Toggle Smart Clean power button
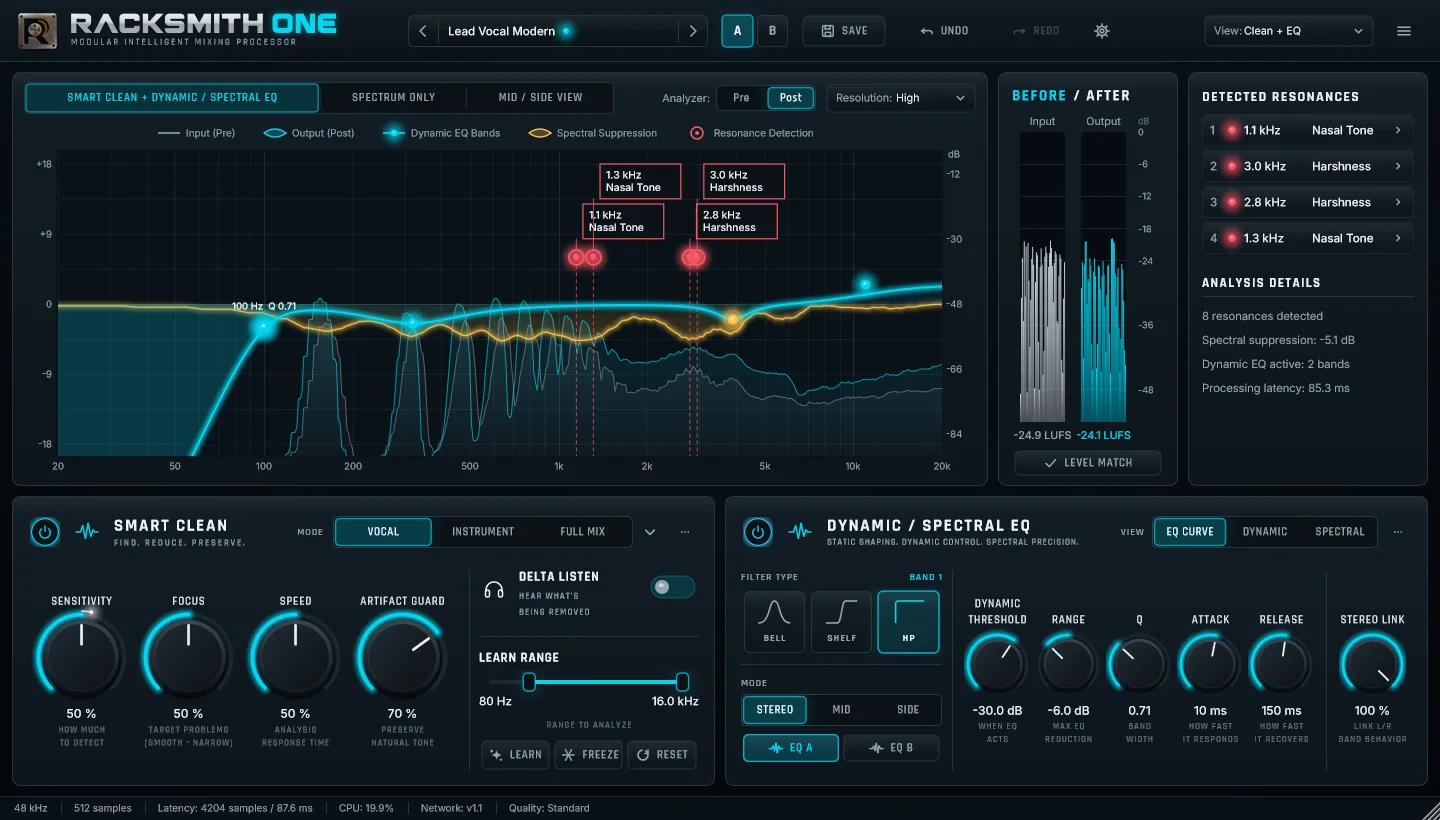Screen dimensions: 1440x820 (45, 532)
